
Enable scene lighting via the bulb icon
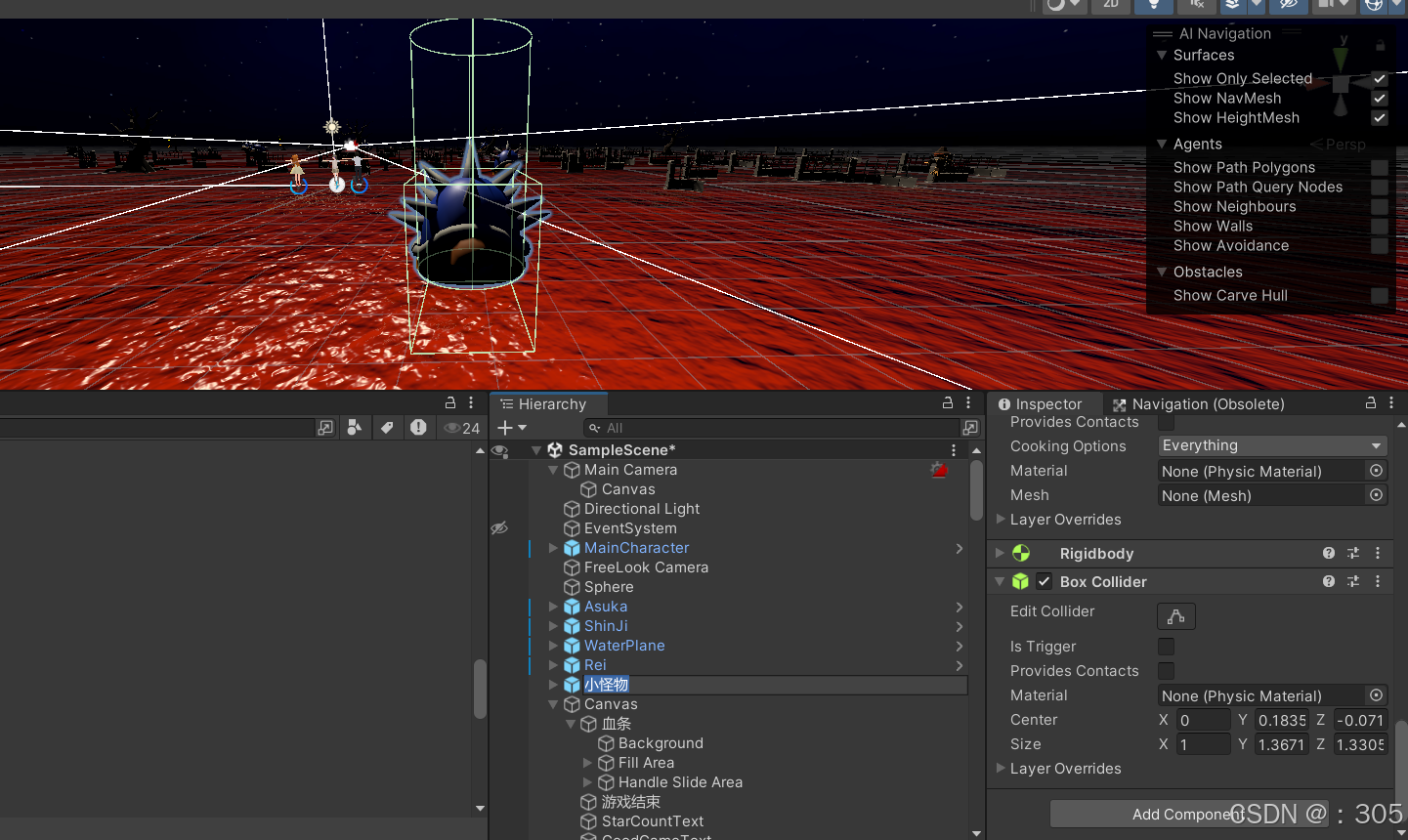[1156, 7]
